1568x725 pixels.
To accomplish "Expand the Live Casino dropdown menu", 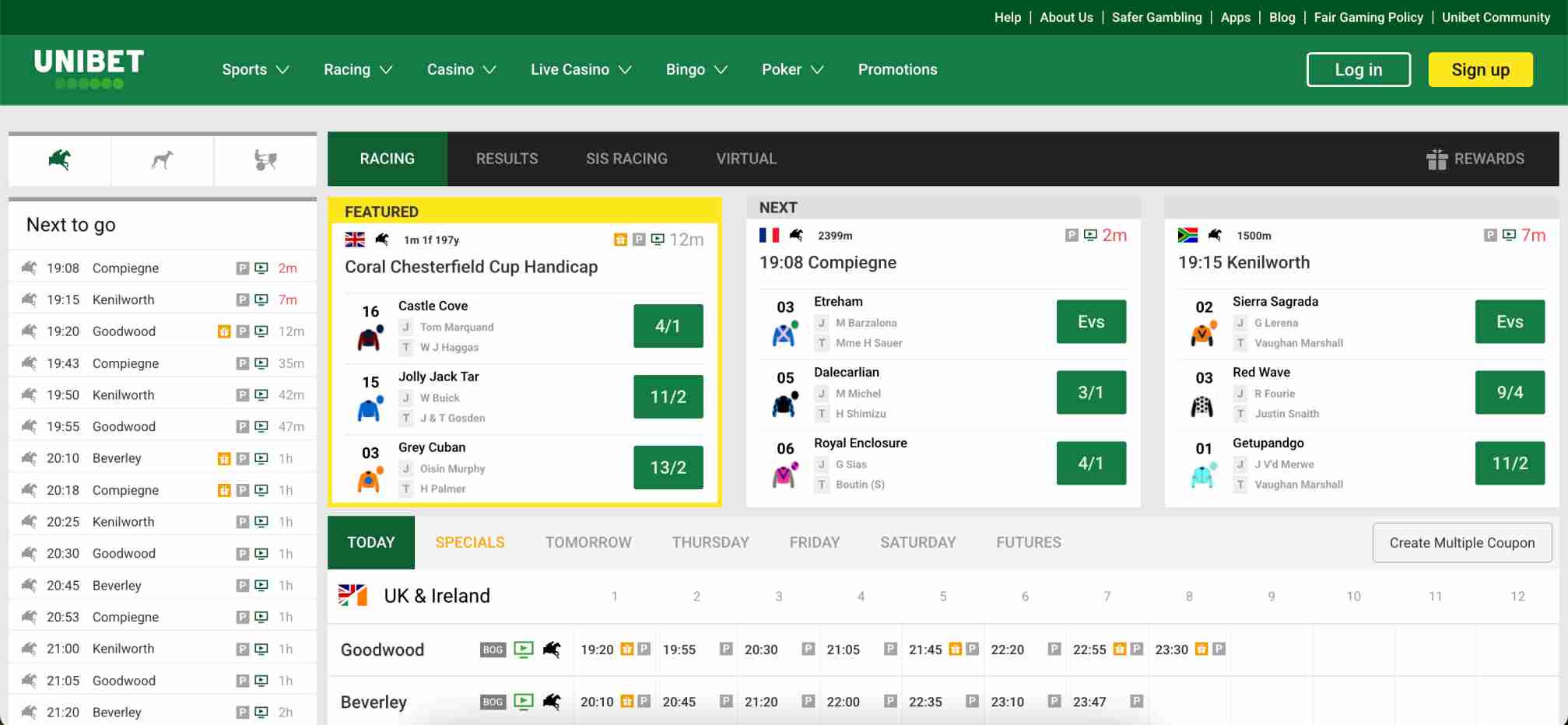I will pos(581,69).
